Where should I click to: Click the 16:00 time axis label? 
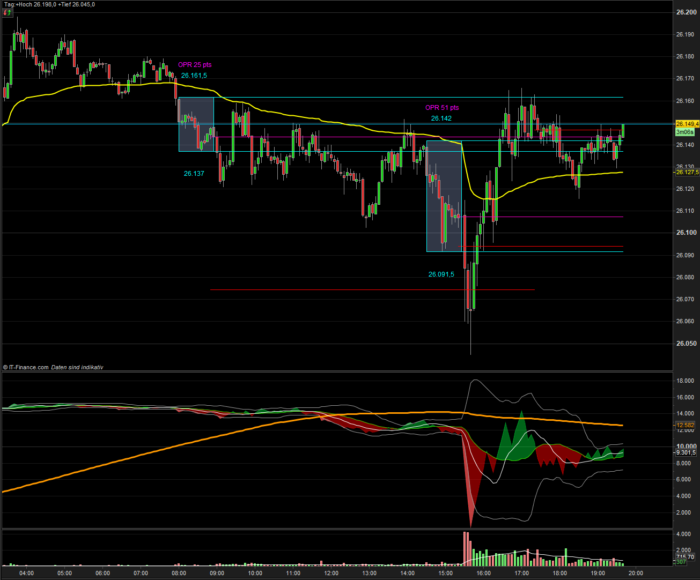pyautogui.click(x=483, y=573)
